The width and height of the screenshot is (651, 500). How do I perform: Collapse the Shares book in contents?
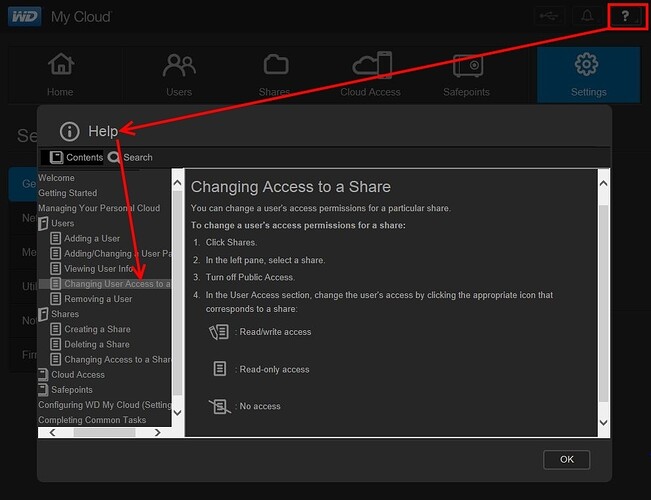click(x=44, y=314)
